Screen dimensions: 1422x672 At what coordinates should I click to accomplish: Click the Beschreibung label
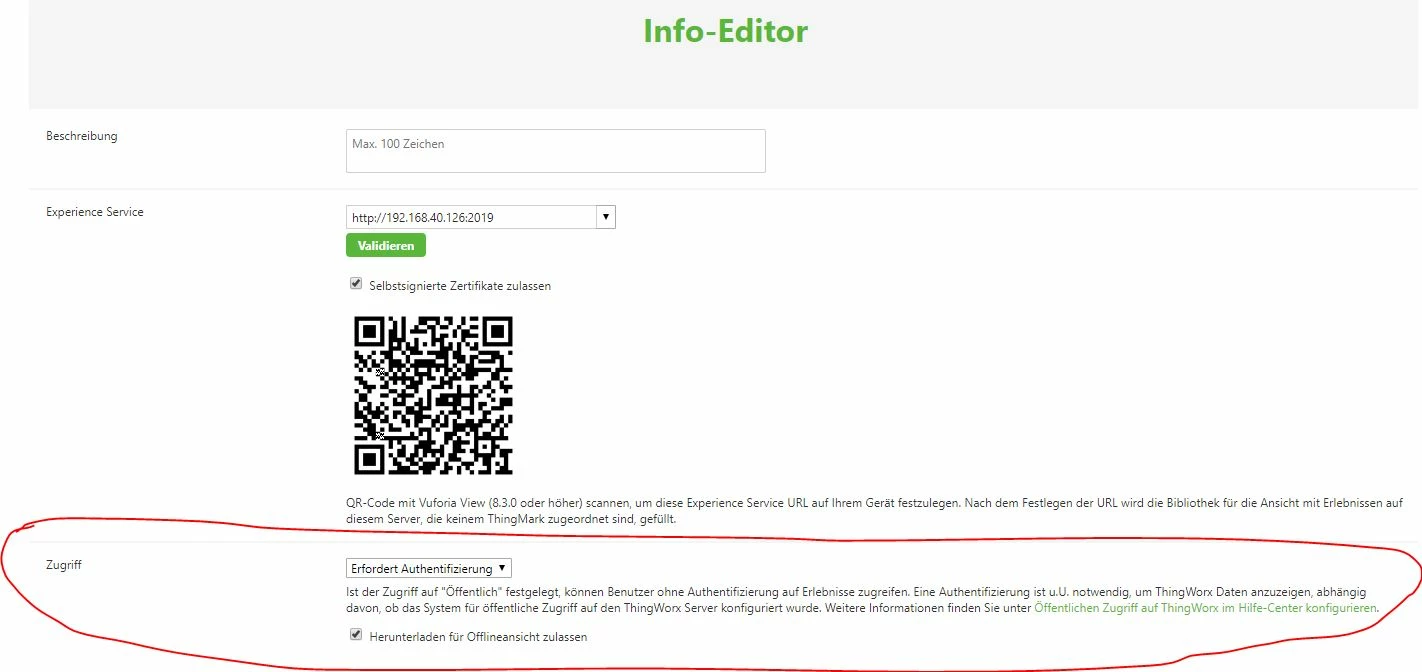82,136
